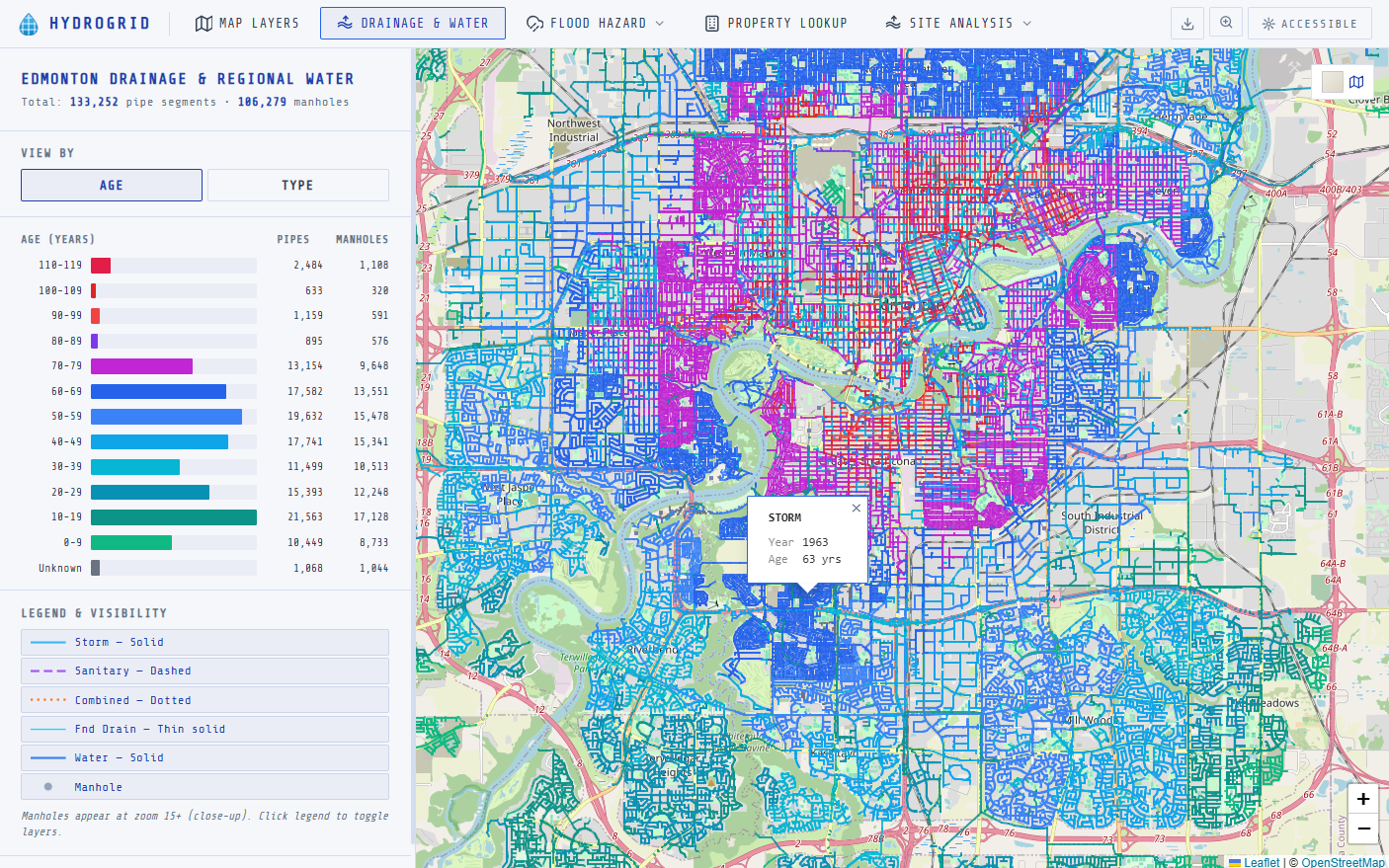Close the STORM pipe popup
The height and width of the screenshot is (868, 1389).
click(857, 508)
